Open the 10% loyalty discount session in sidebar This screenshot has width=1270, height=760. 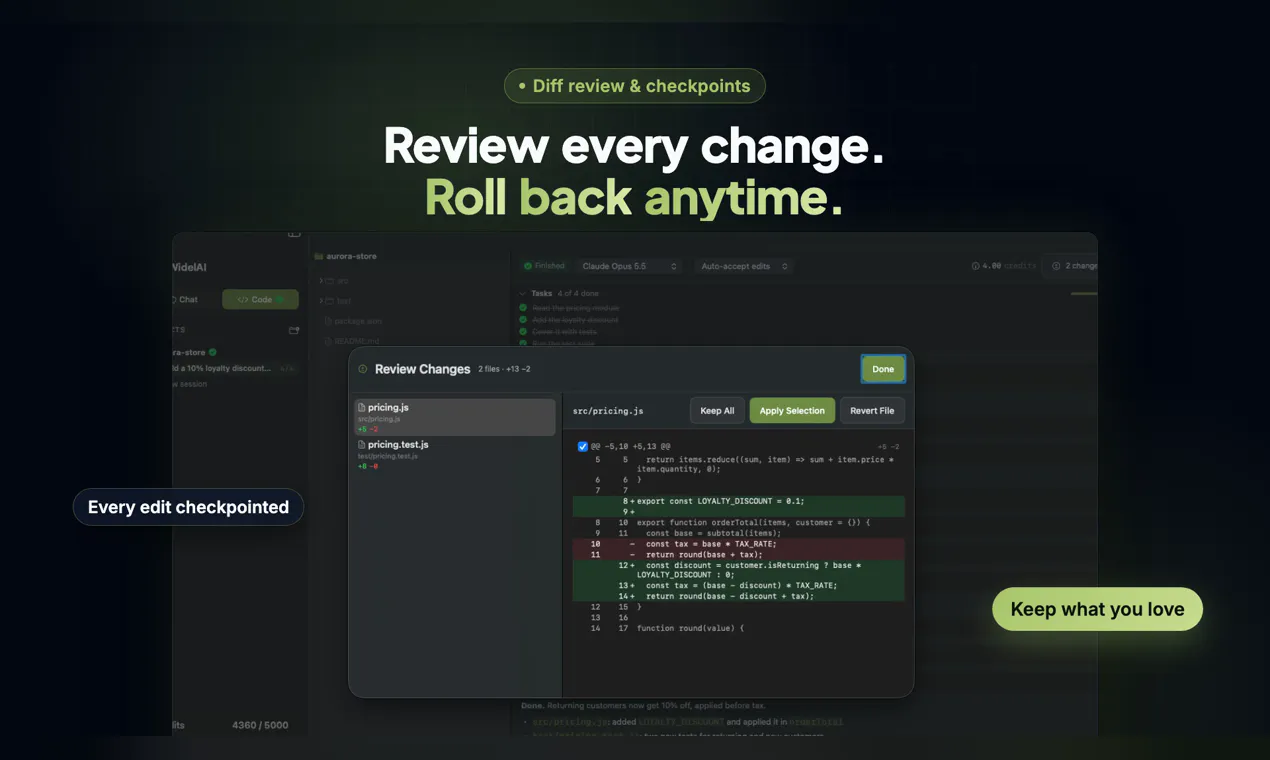coord(234,368)
